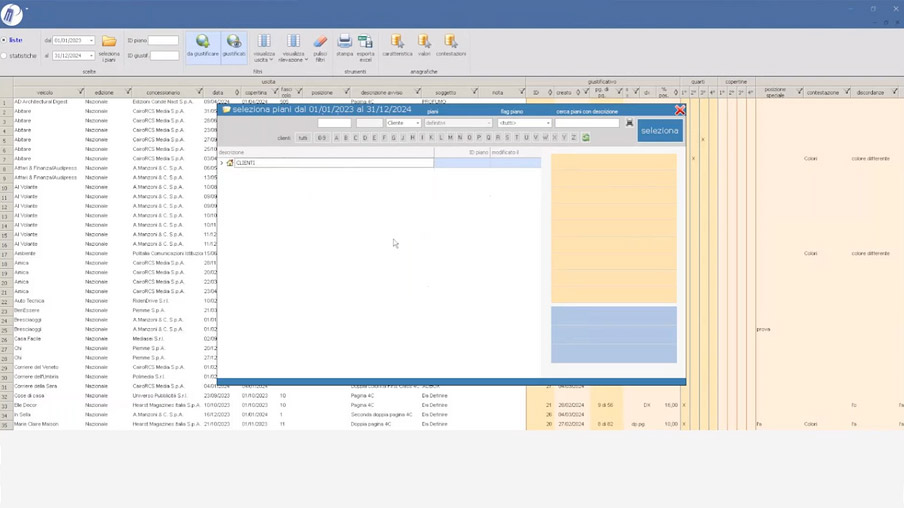The image size is (904, 508).
Task: Open the caratteristica anagrafiche icon
Action: point(397,42)
